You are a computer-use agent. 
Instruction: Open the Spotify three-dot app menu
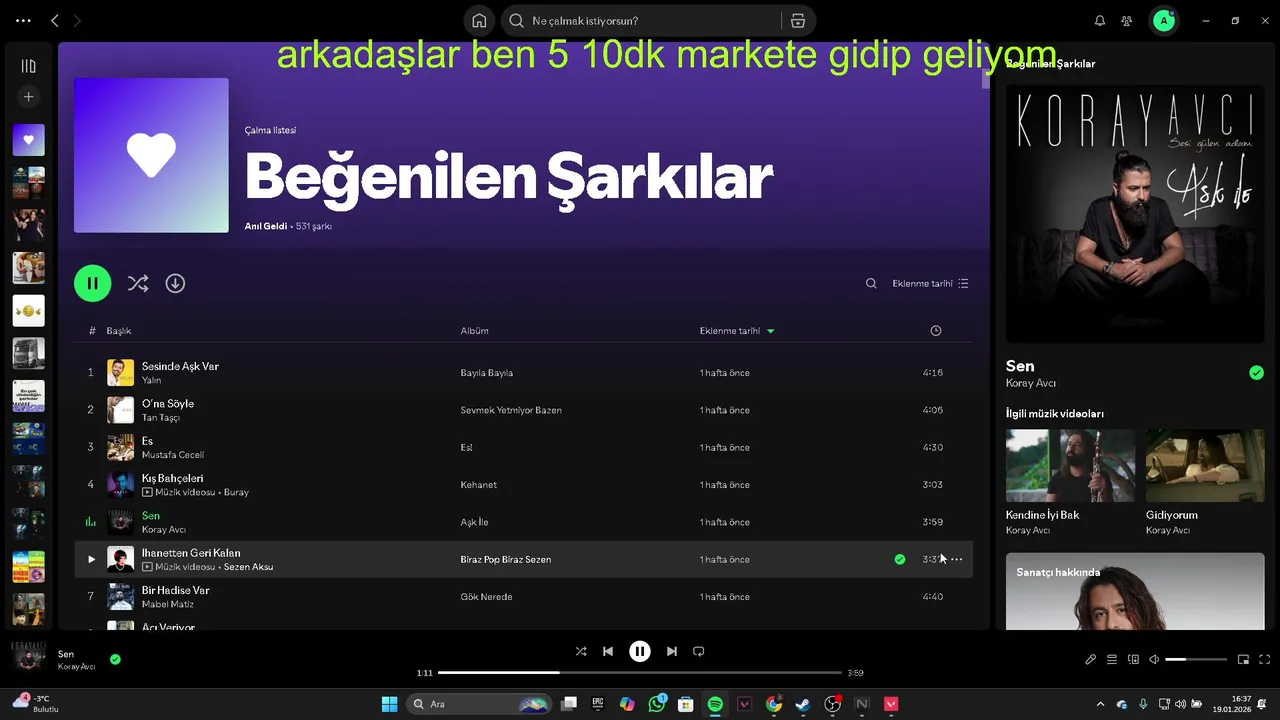(23, 20)
